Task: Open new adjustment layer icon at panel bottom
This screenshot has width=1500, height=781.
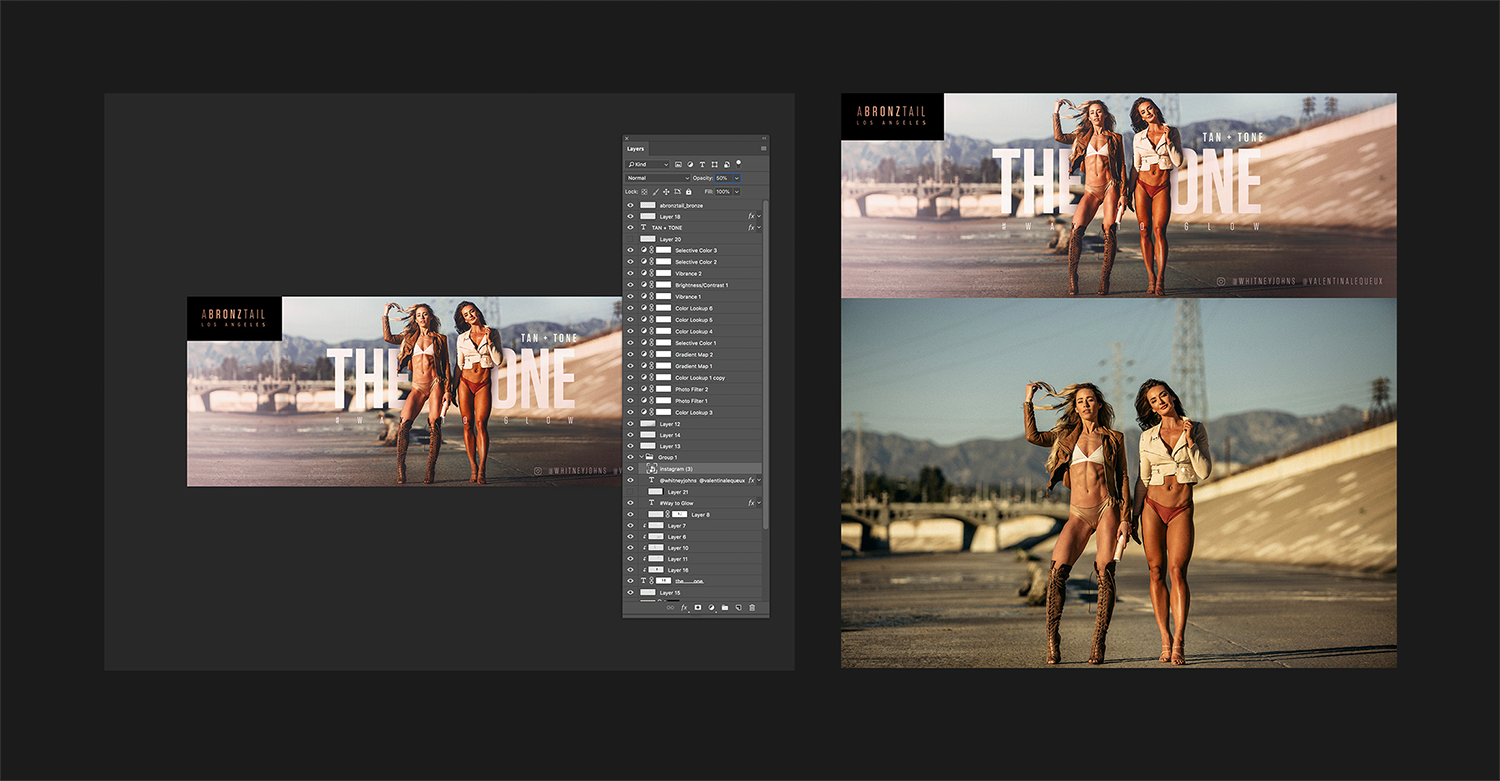Action: click(x=711, y=607)
